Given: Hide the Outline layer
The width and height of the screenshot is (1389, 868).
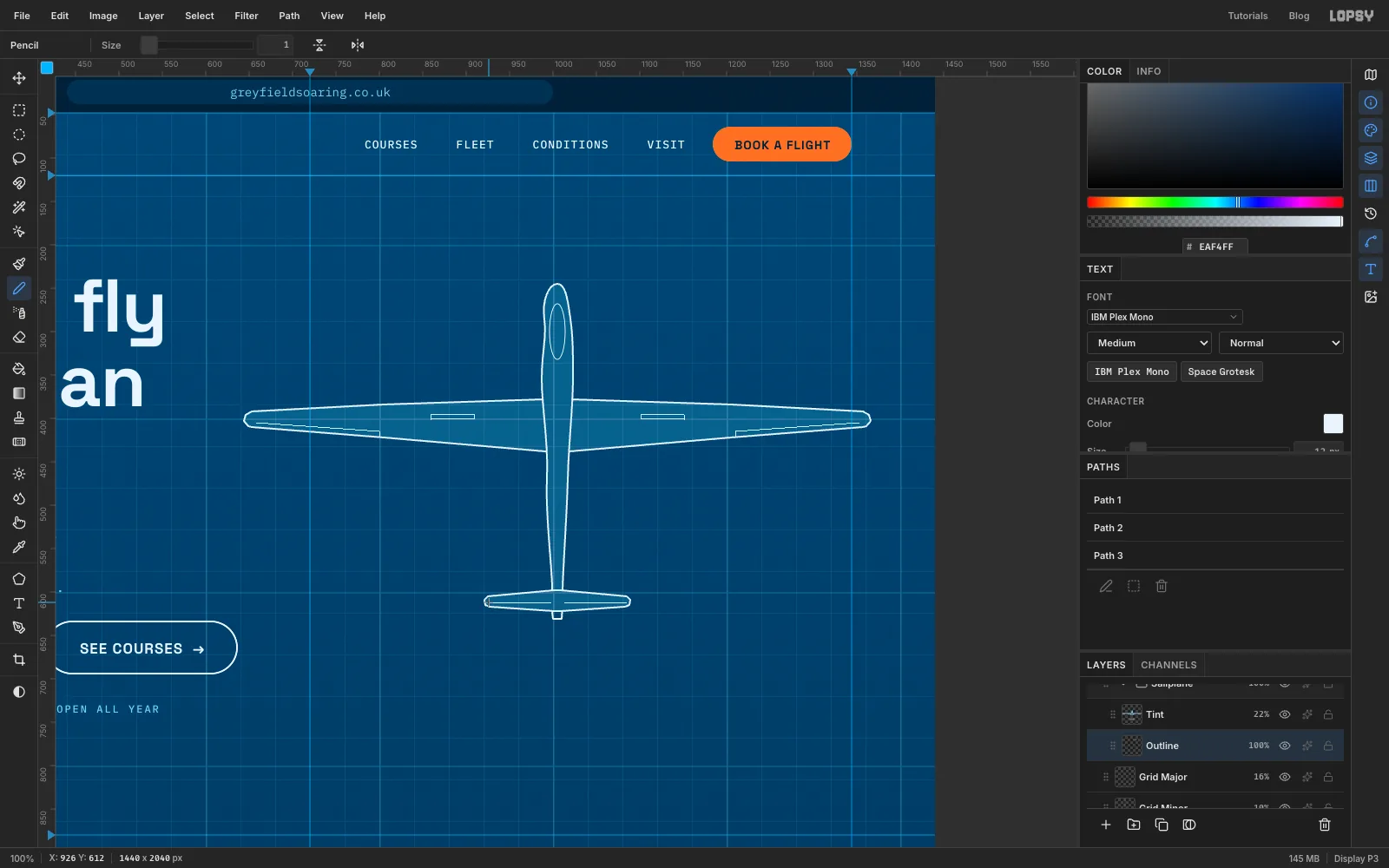Looking at the screenshot, I should coord(1285,746).
